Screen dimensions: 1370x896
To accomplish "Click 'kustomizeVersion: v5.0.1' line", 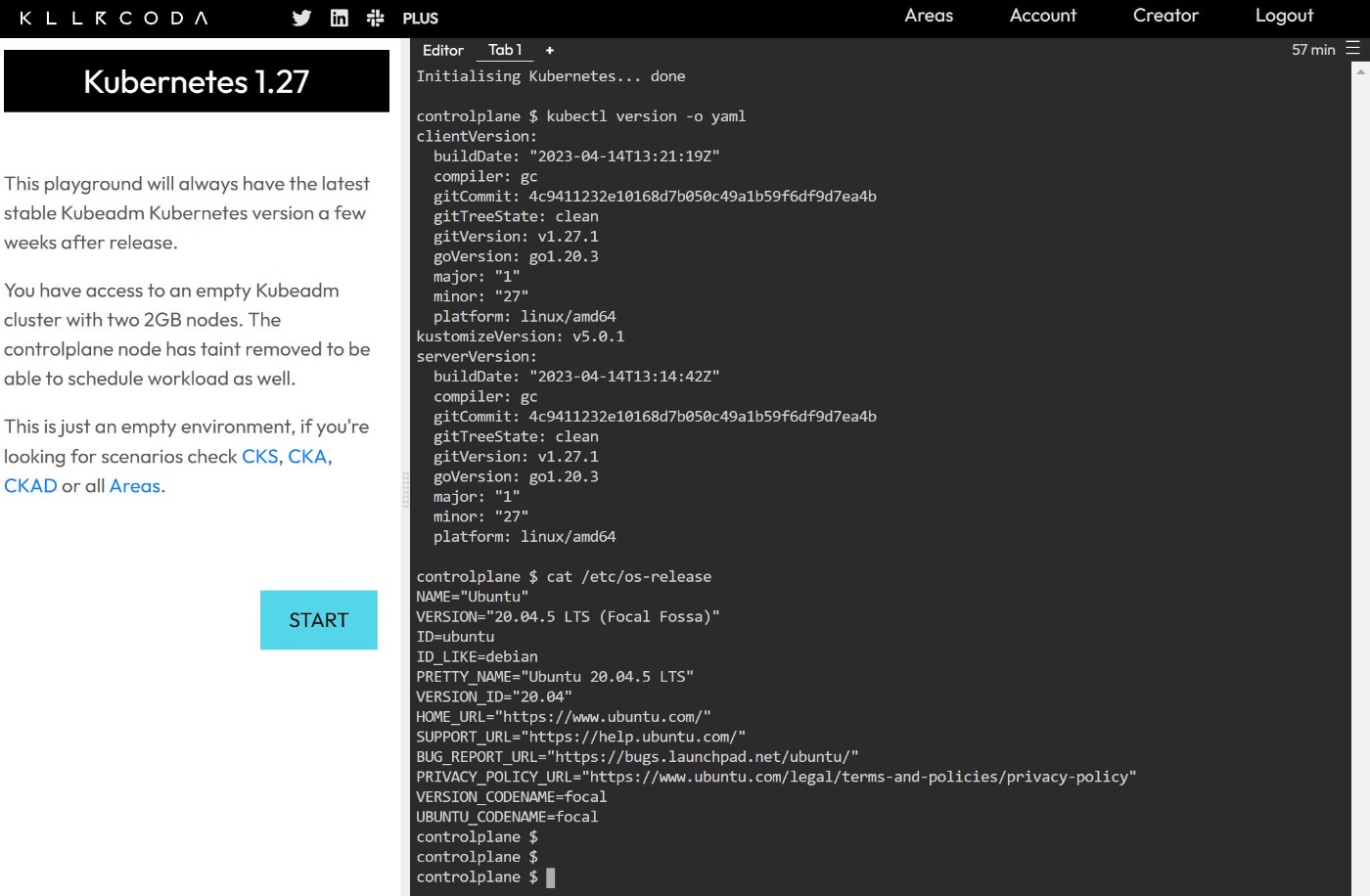I will click(x=521, y=336).
